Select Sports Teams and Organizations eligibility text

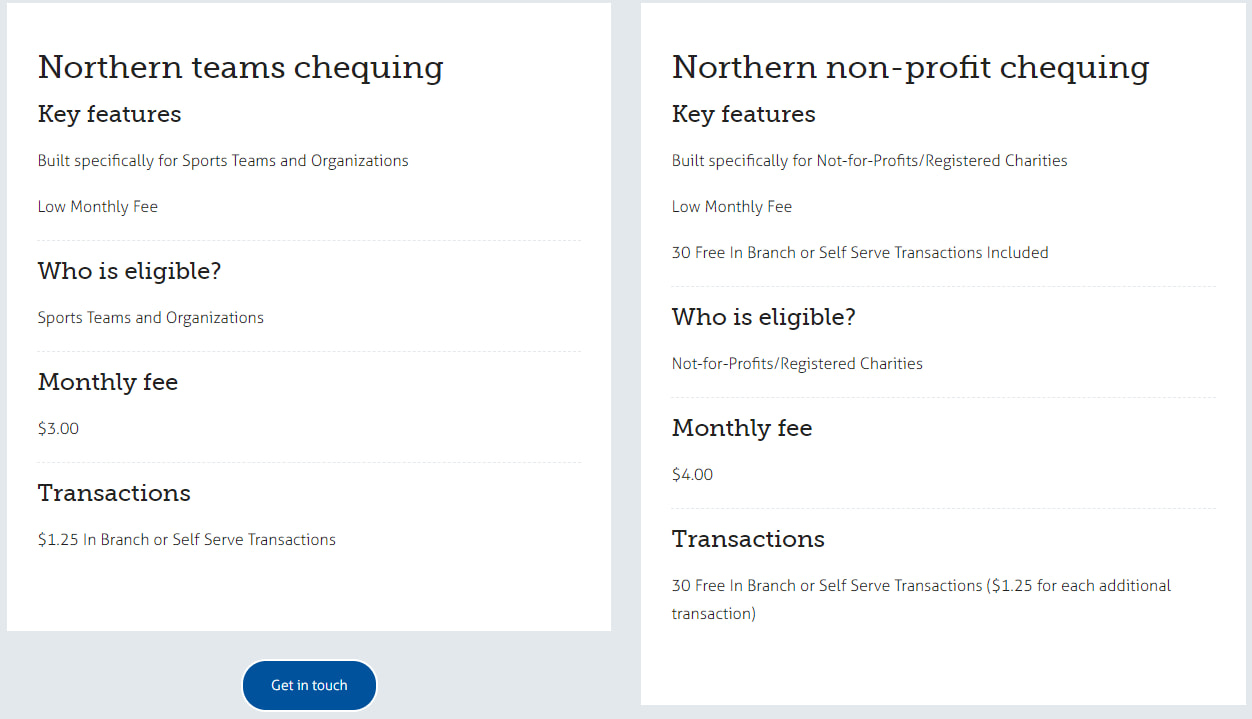pyautogui.click(x=150, y=317)
